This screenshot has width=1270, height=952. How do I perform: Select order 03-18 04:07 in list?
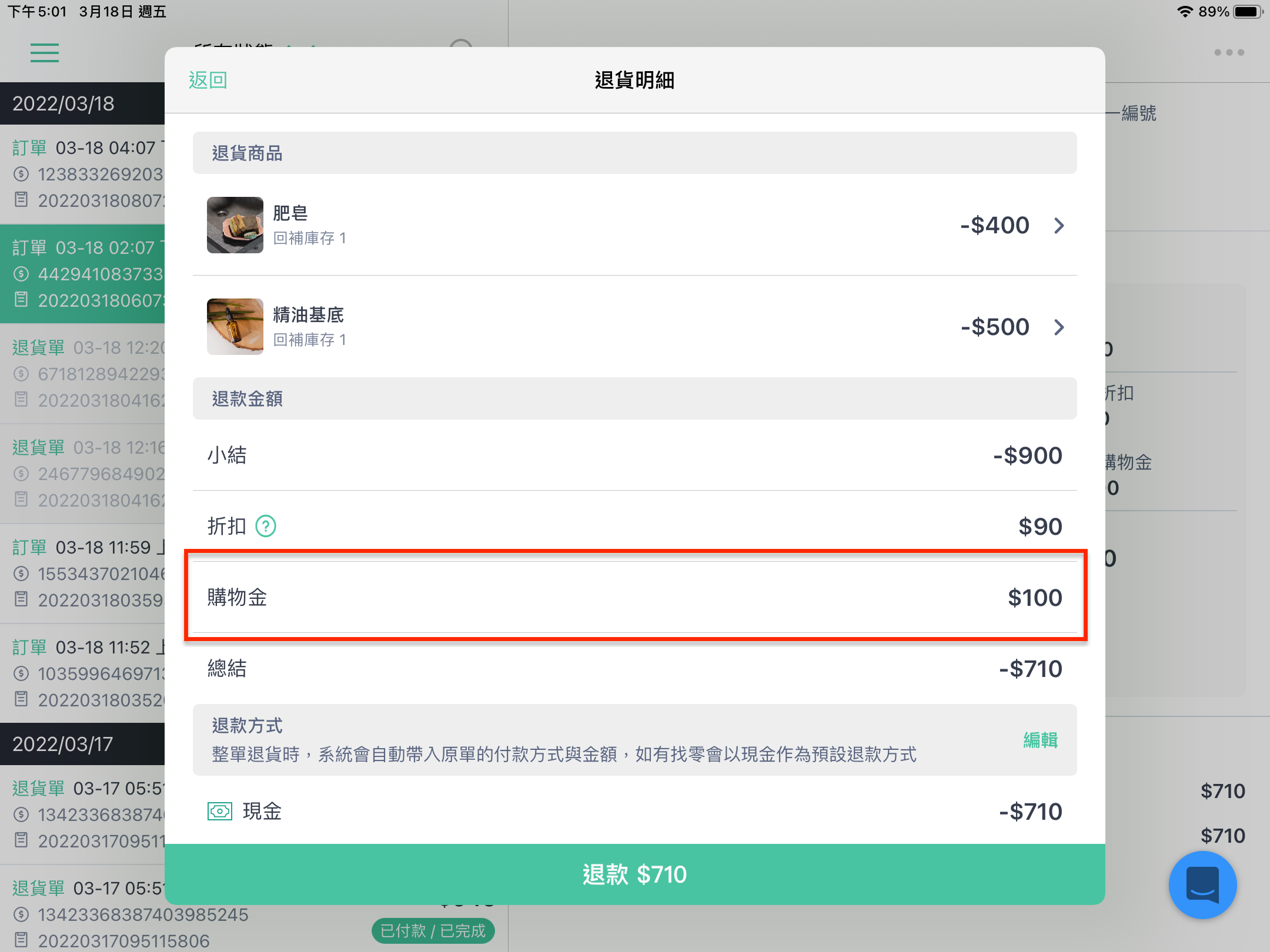[x=82, y=175]
